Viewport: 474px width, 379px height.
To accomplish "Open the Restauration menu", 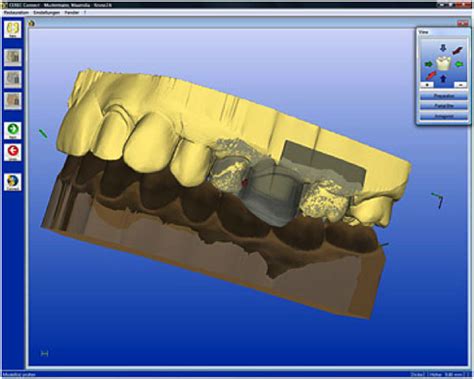I will pyautogui.click(x=16, y=13).
